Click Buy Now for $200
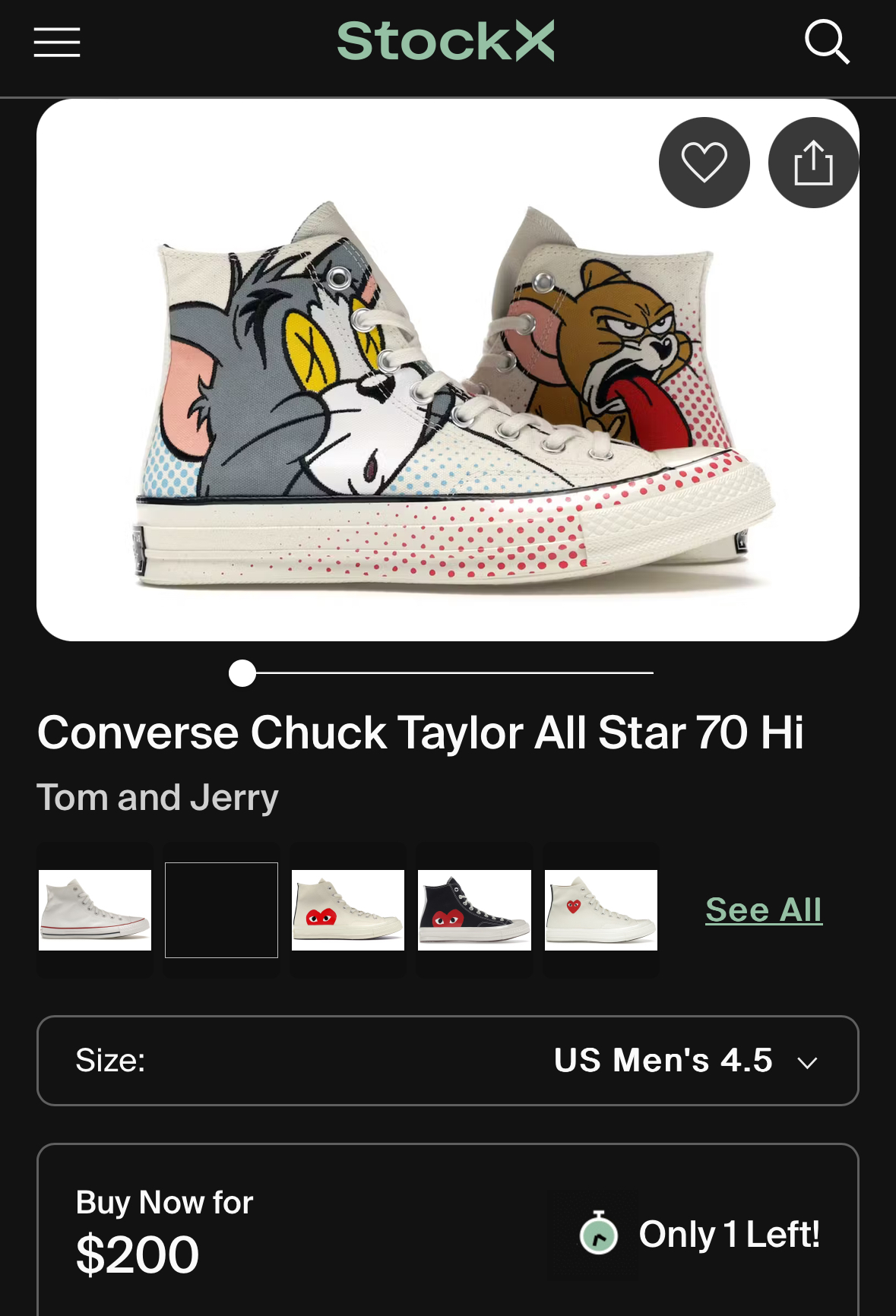Screen dimensions: 896x1316 click(x=164, y=1232)
